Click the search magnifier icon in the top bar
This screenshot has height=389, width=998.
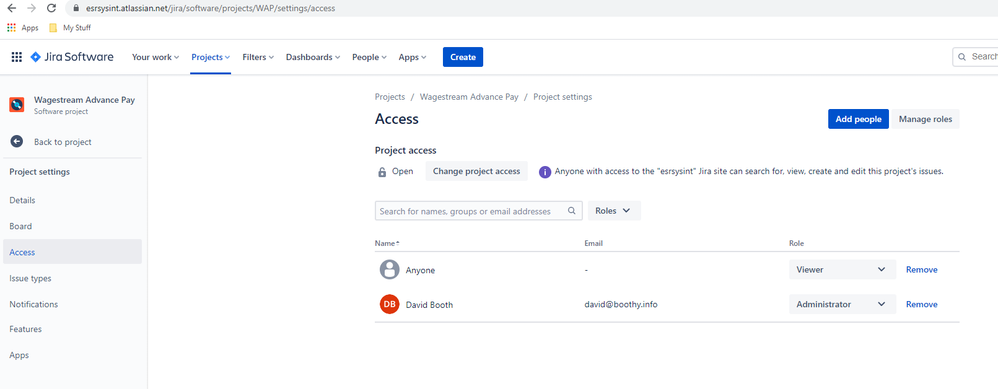(x=962, y=57)
